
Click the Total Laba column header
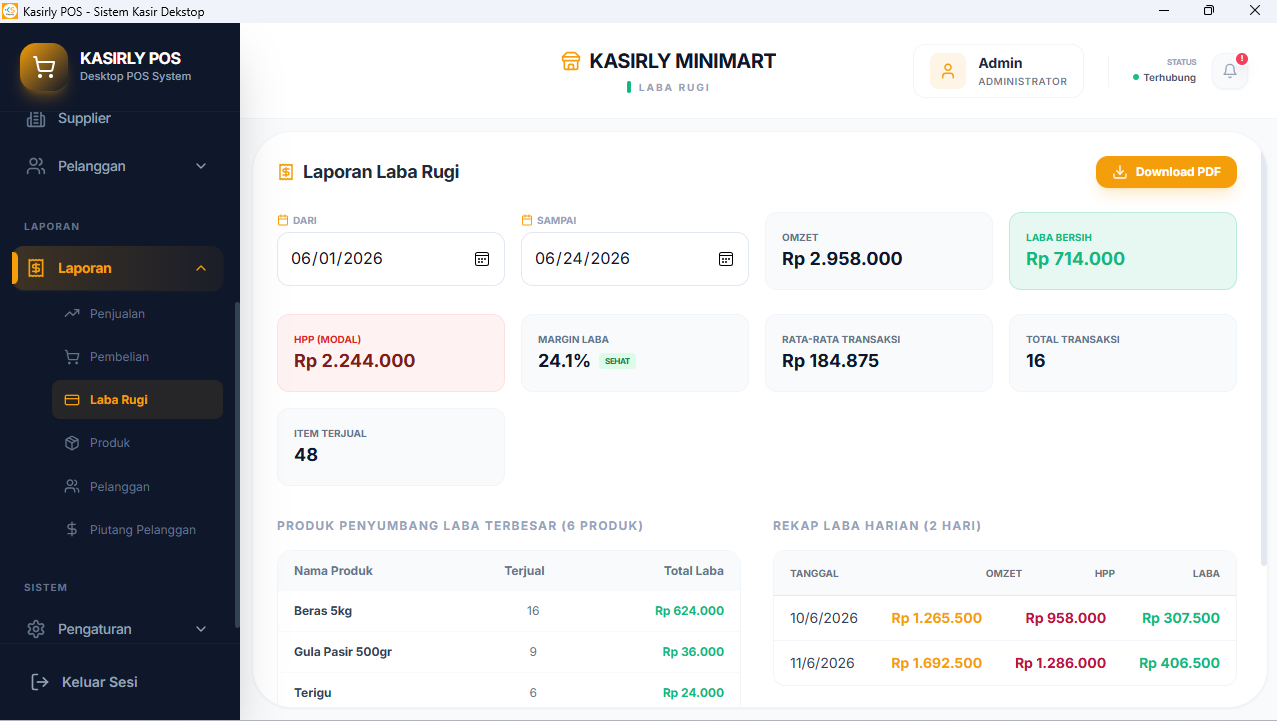coord(694,571)
